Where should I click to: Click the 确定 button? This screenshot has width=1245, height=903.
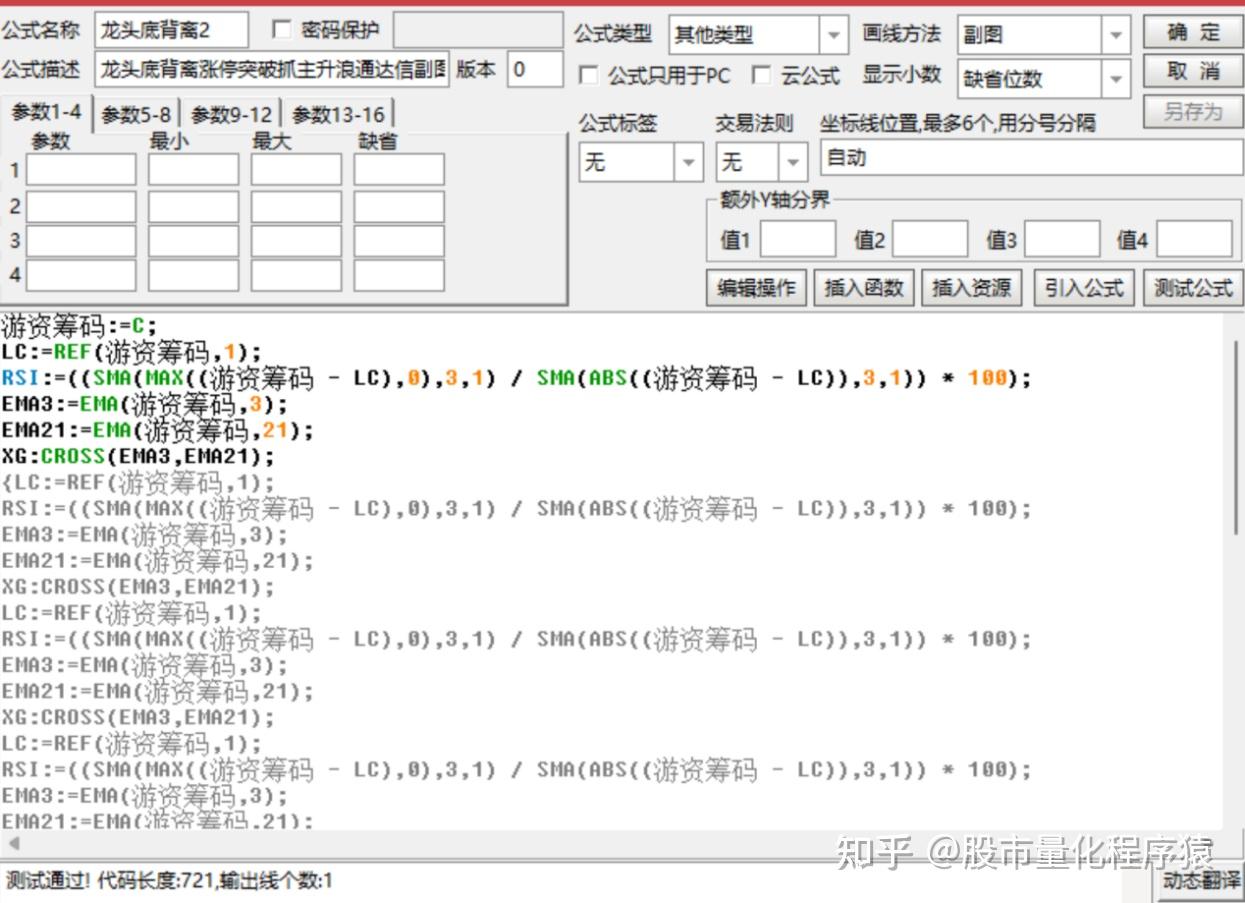1193,33
